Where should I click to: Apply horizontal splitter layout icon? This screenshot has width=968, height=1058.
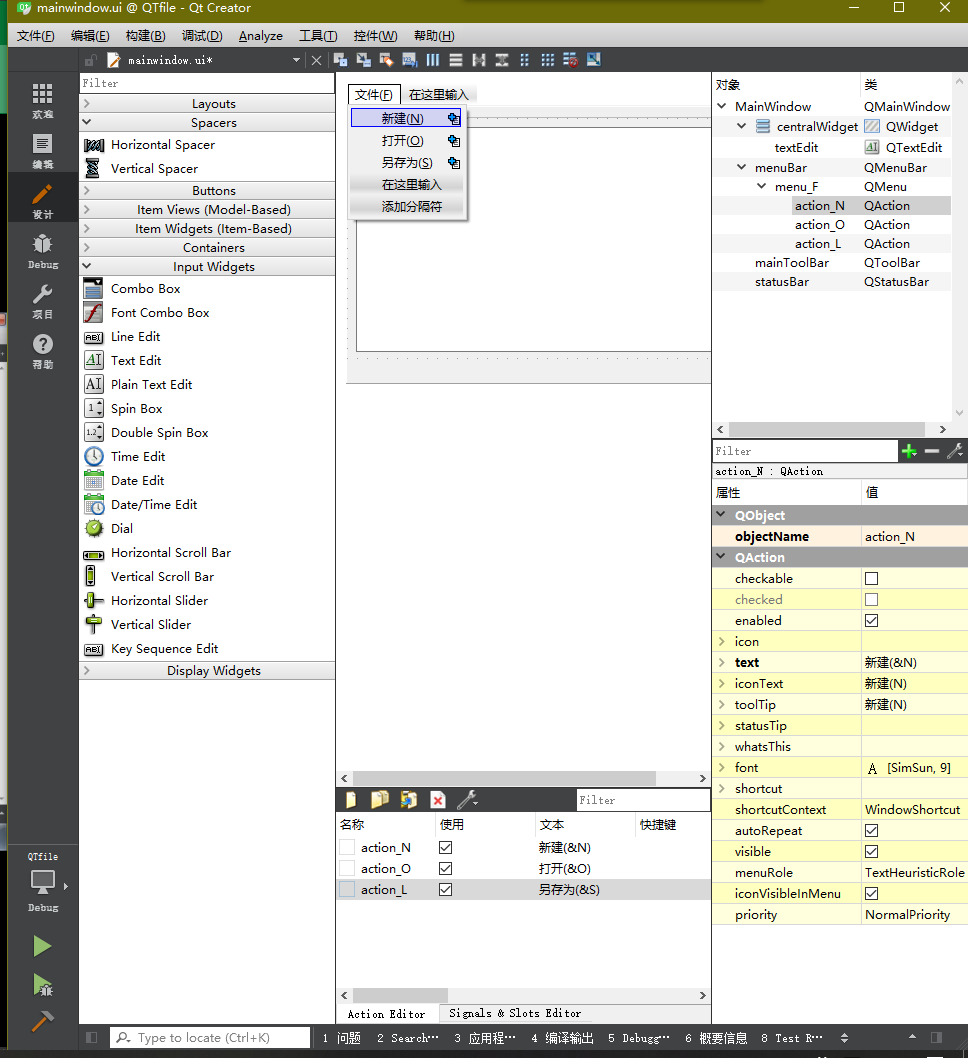pyautogui.click(x=479, y=60)
